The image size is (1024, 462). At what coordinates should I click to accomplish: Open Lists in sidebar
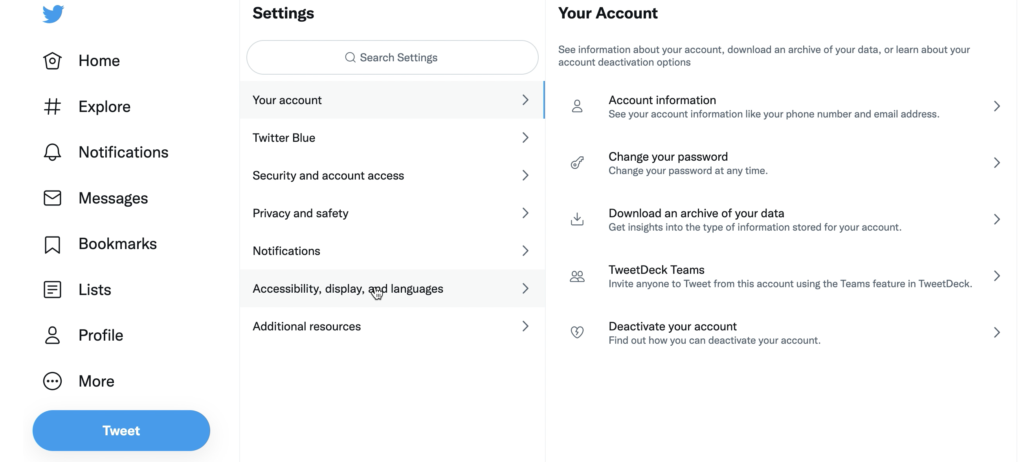tap(95, 289)
